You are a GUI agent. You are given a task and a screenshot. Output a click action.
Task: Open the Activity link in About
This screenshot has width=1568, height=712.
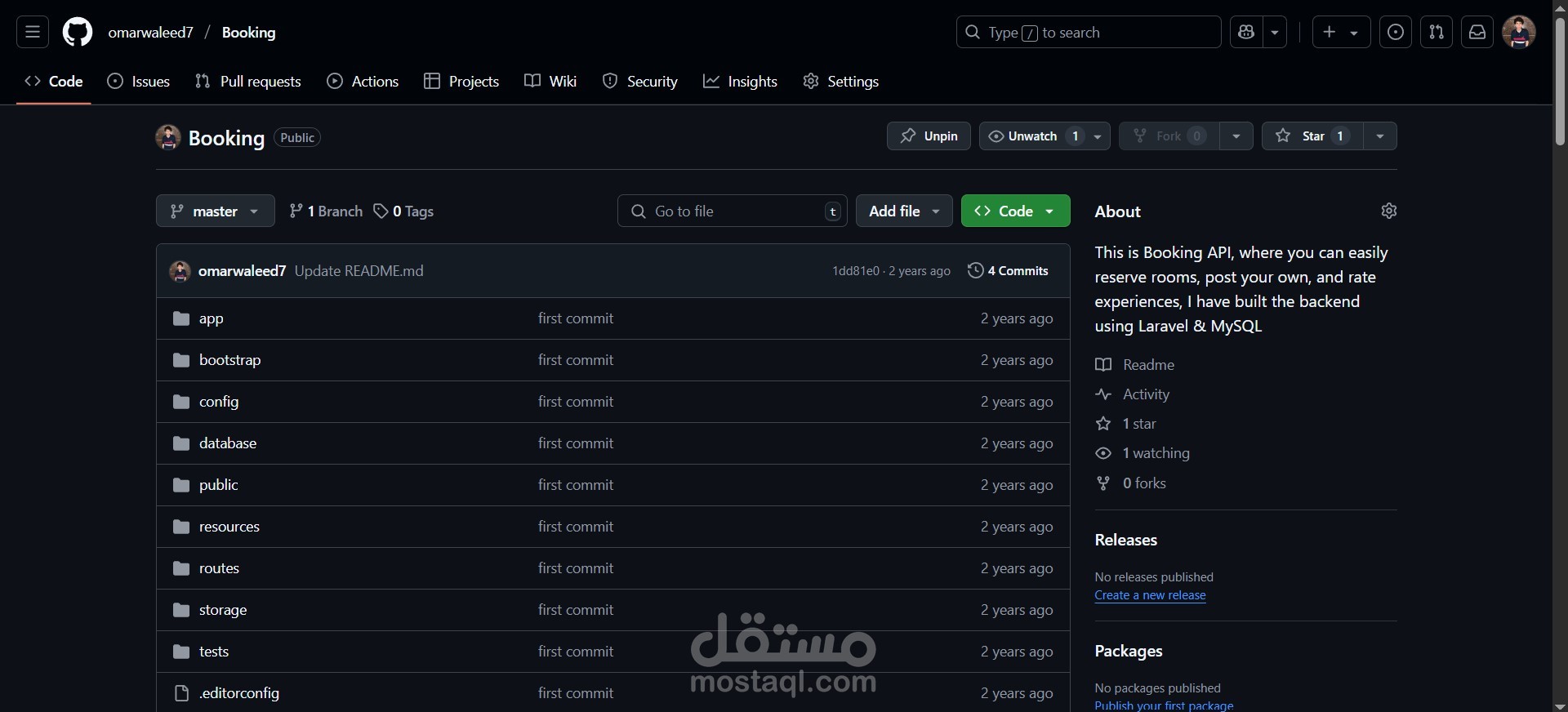1132,394
